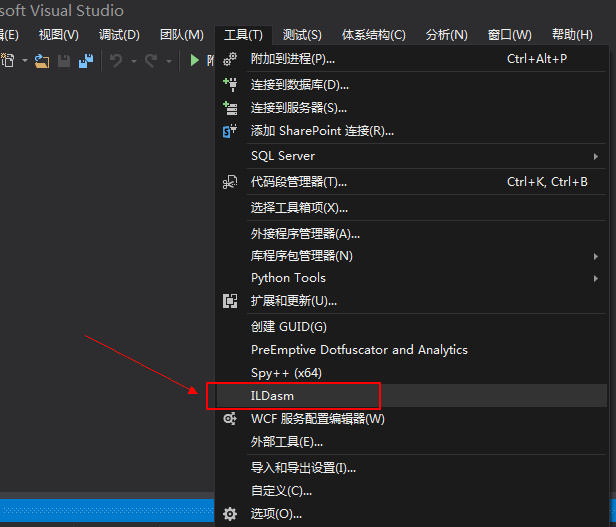The image size is (616, 527).
Task: Click the Save All toolbar icon
Action: pos(86,61)
